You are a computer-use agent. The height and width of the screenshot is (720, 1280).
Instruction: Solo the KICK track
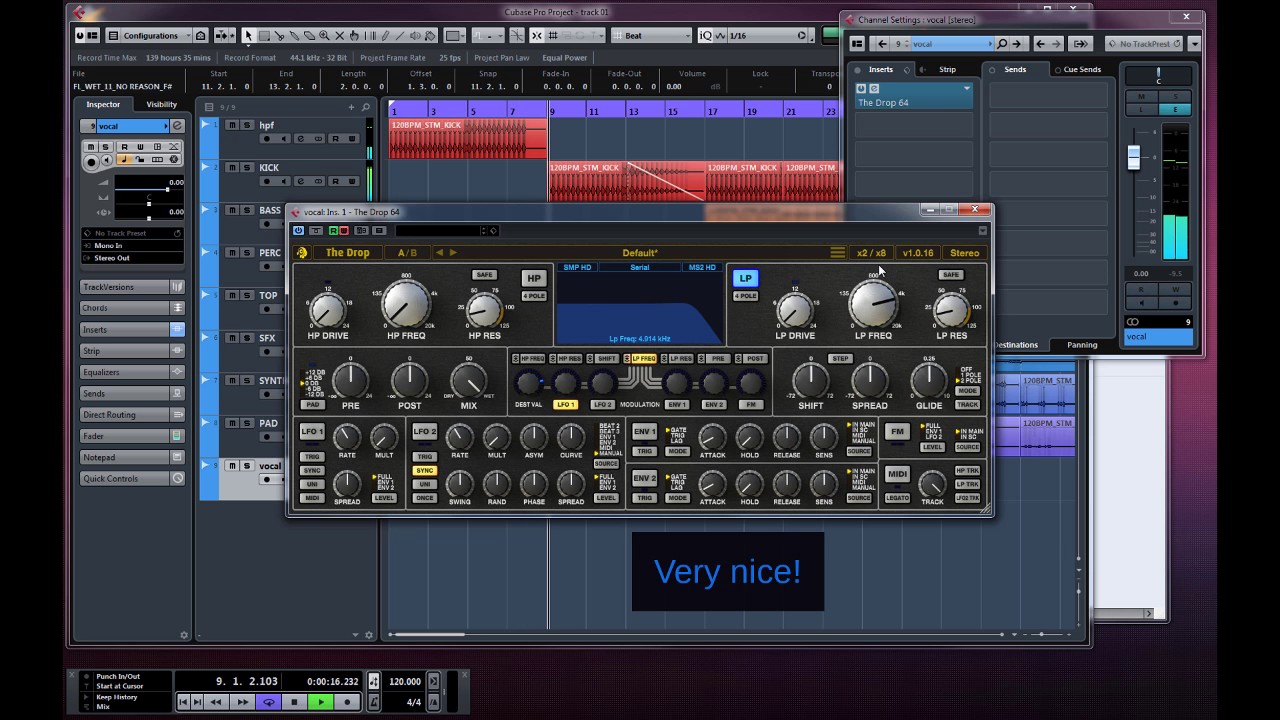click(247, 167)
